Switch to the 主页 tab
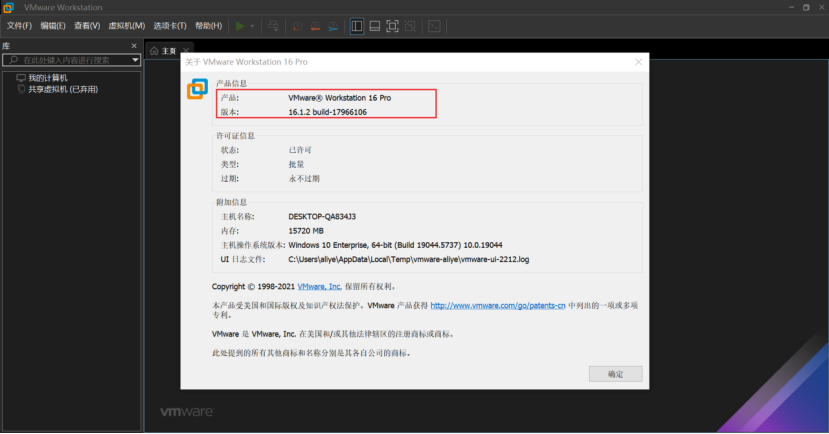Screen dimensions: 829x434 [x=169, y=51]
